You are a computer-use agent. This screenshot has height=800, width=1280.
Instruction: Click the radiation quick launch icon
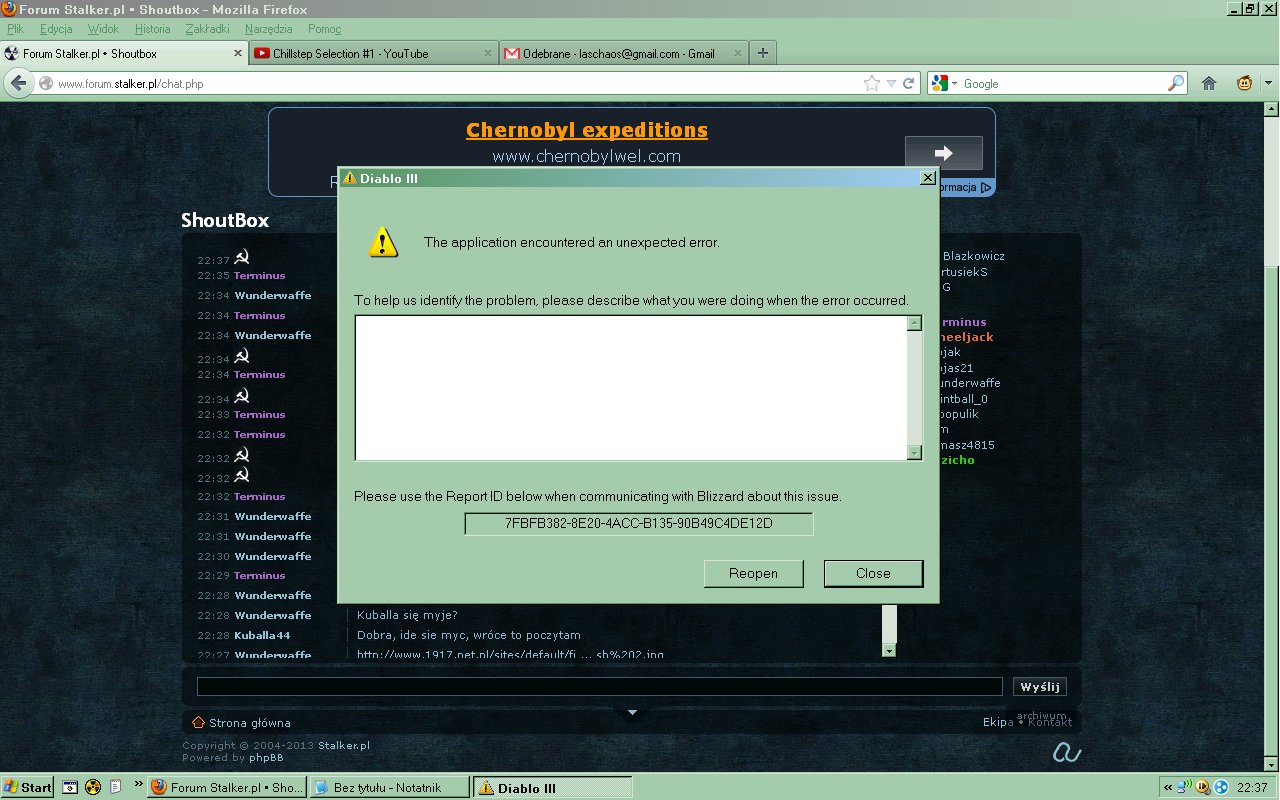(93, 787)
